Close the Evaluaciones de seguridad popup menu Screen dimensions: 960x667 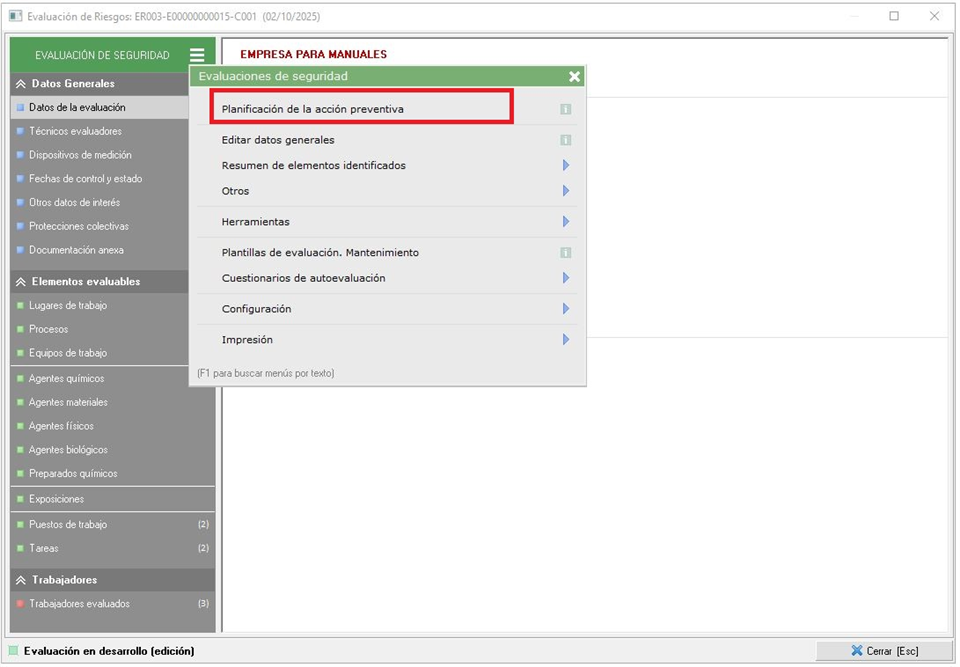pyautogui.click(x=574, y=76)
